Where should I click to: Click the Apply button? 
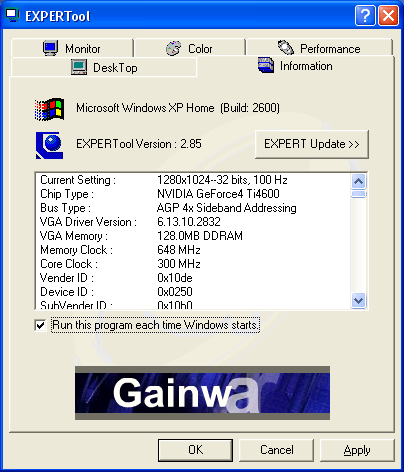pos(357,450)
